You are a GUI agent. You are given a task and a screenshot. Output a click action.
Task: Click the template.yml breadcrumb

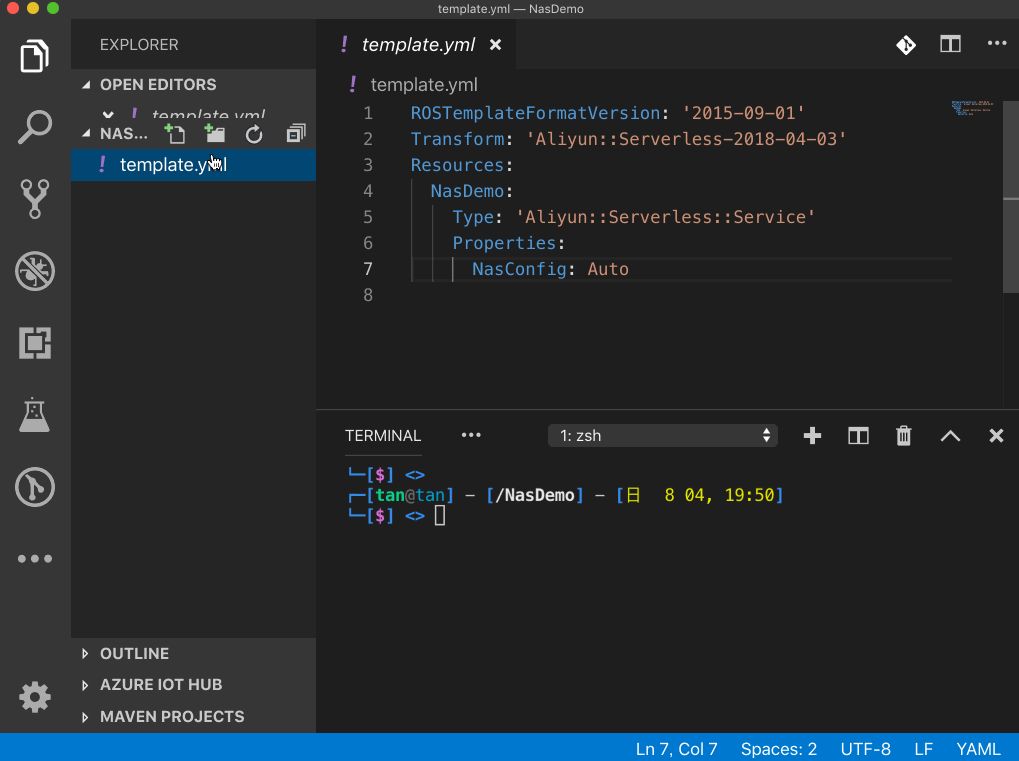pos(424,84)
